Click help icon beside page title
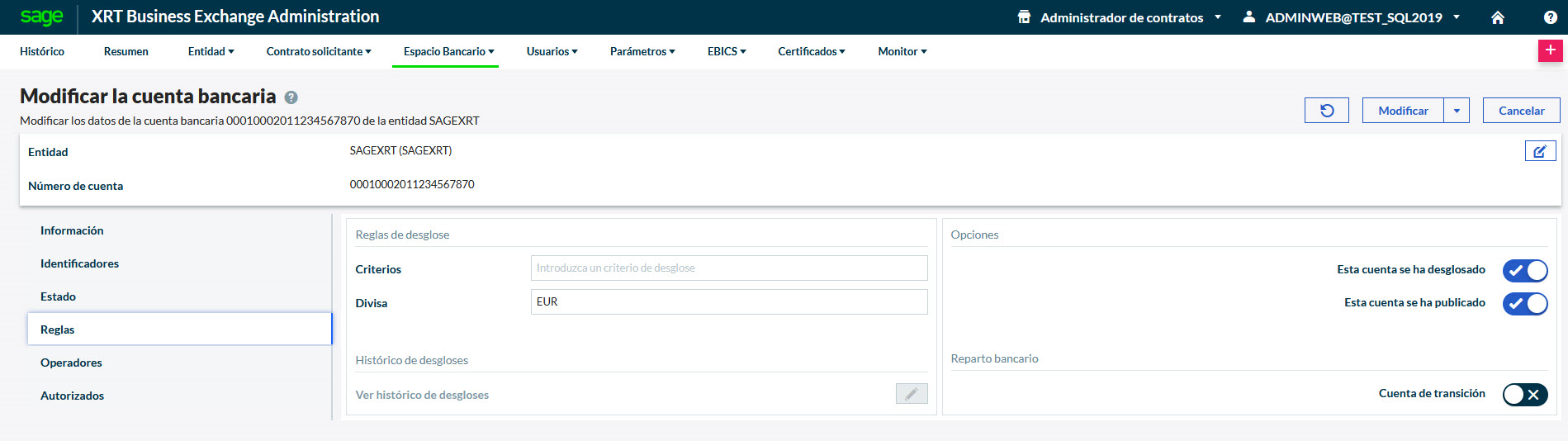This screenshot has width=1568, height=441. 291,97
